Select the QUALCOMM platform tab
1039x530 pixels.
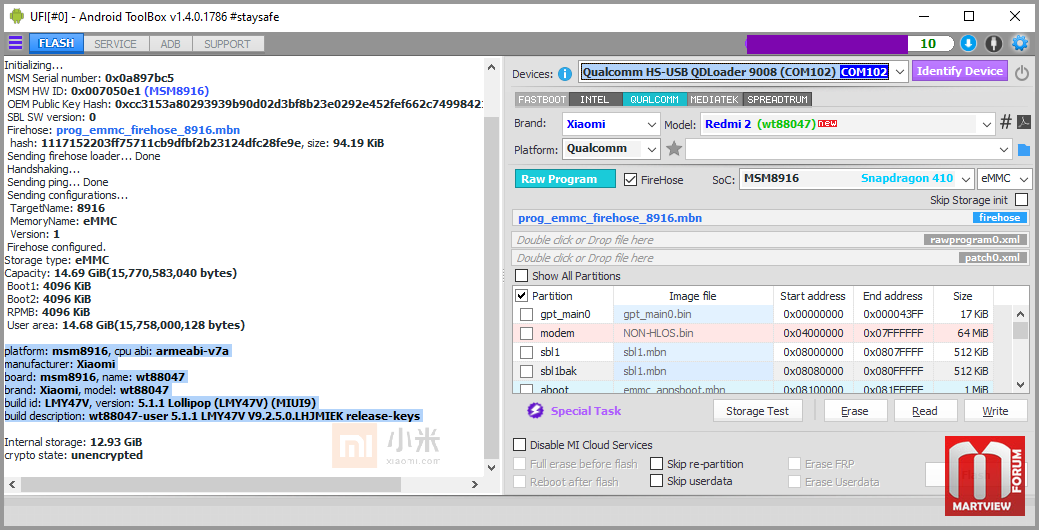(x=655, y=99)
